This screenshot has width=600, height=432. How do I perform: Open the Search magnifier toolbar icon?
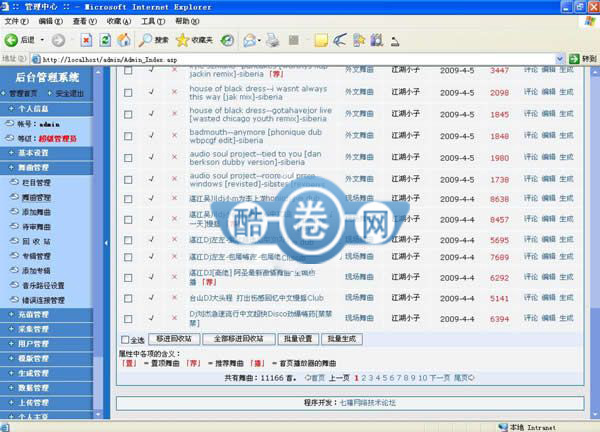tap(145, 40)
